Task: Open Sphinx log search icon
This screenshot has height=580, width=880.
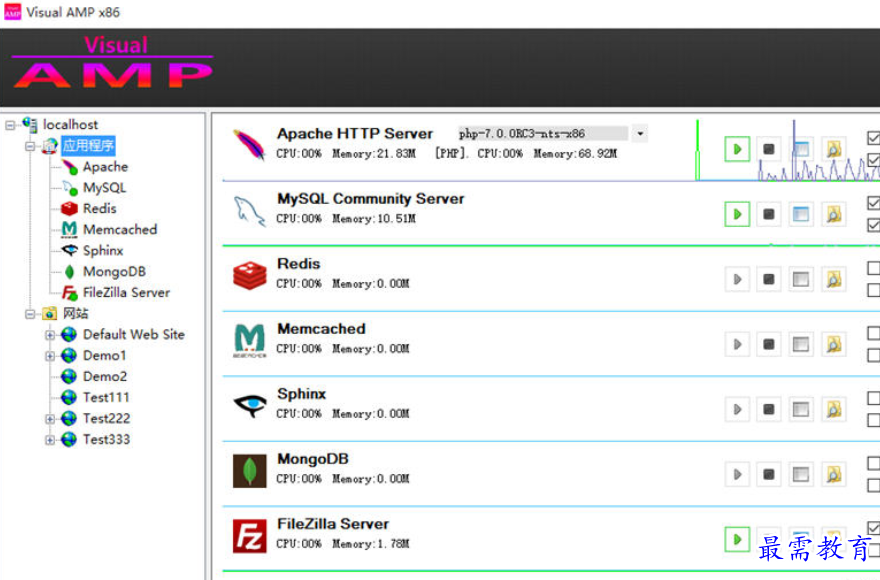Action: [833, 409]
